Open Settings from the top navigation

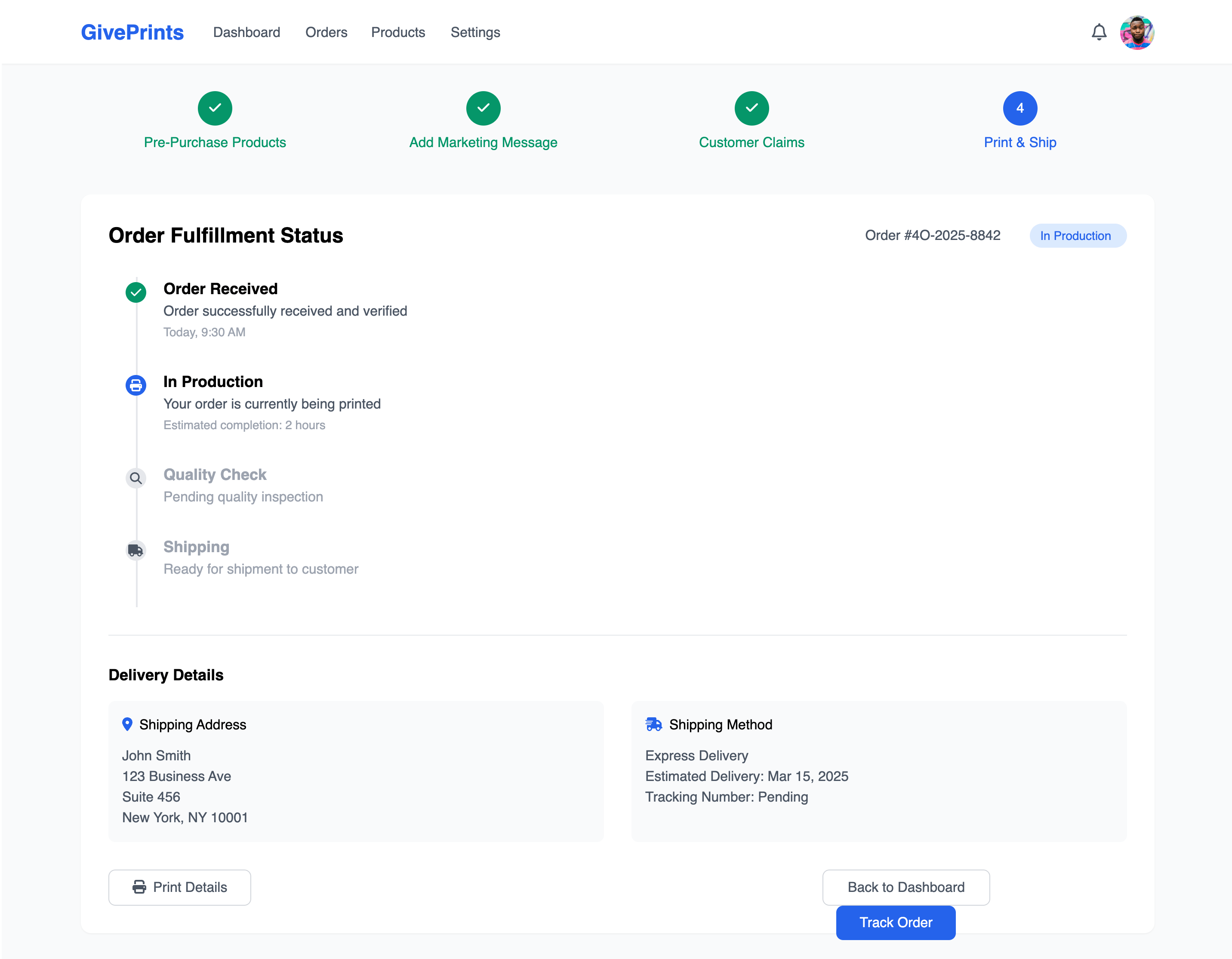click(x=475, y=32)
